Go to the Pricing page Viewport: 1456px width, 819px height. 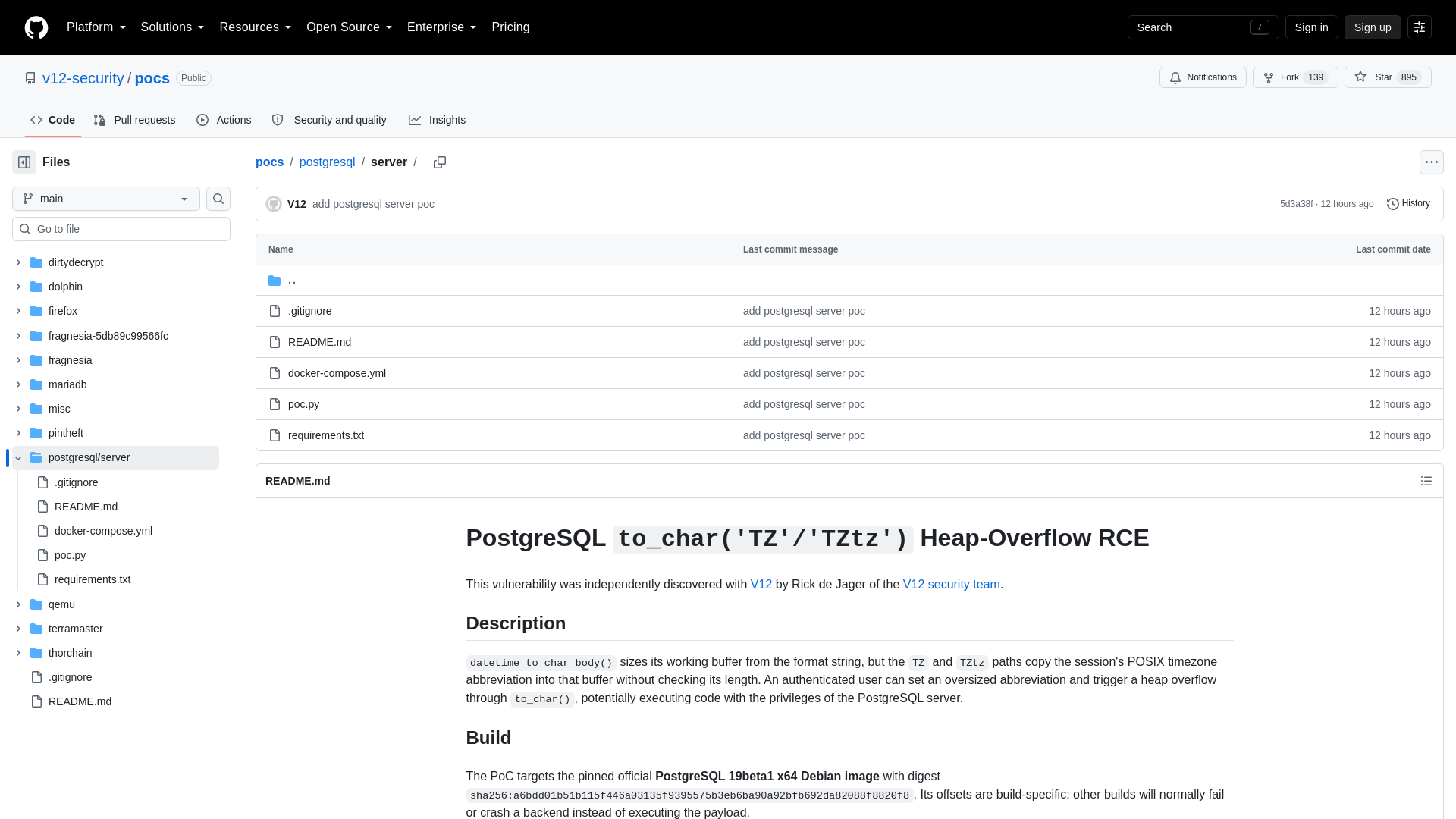(510, 27)
